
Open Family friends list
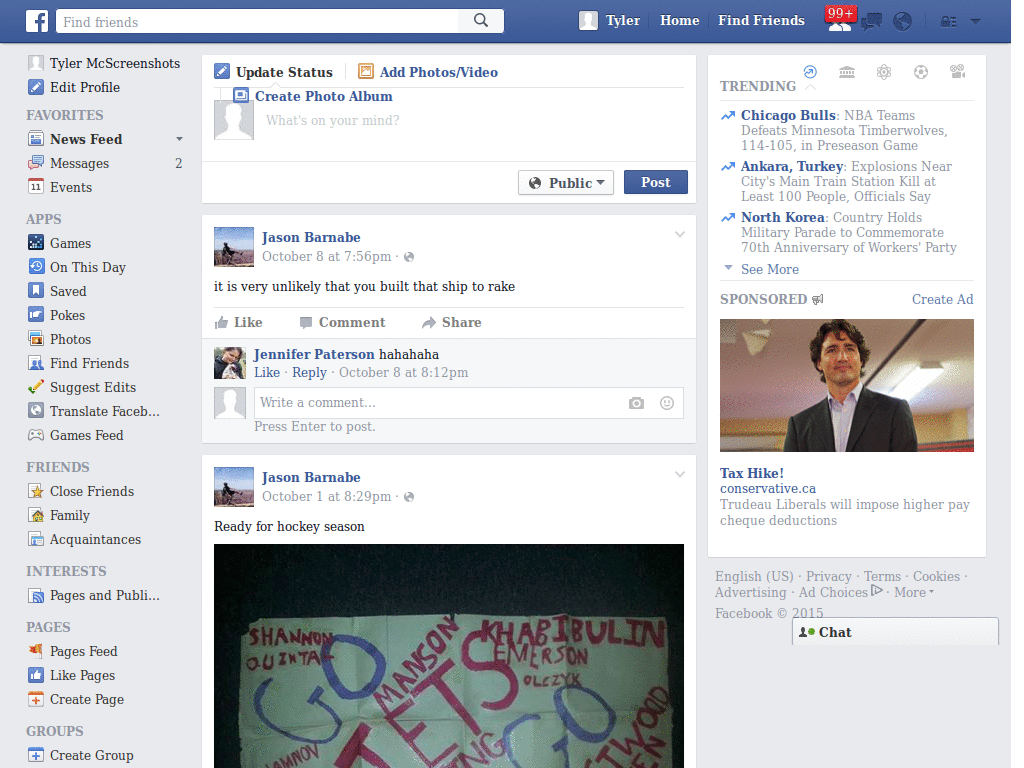(x=59, y=515)
